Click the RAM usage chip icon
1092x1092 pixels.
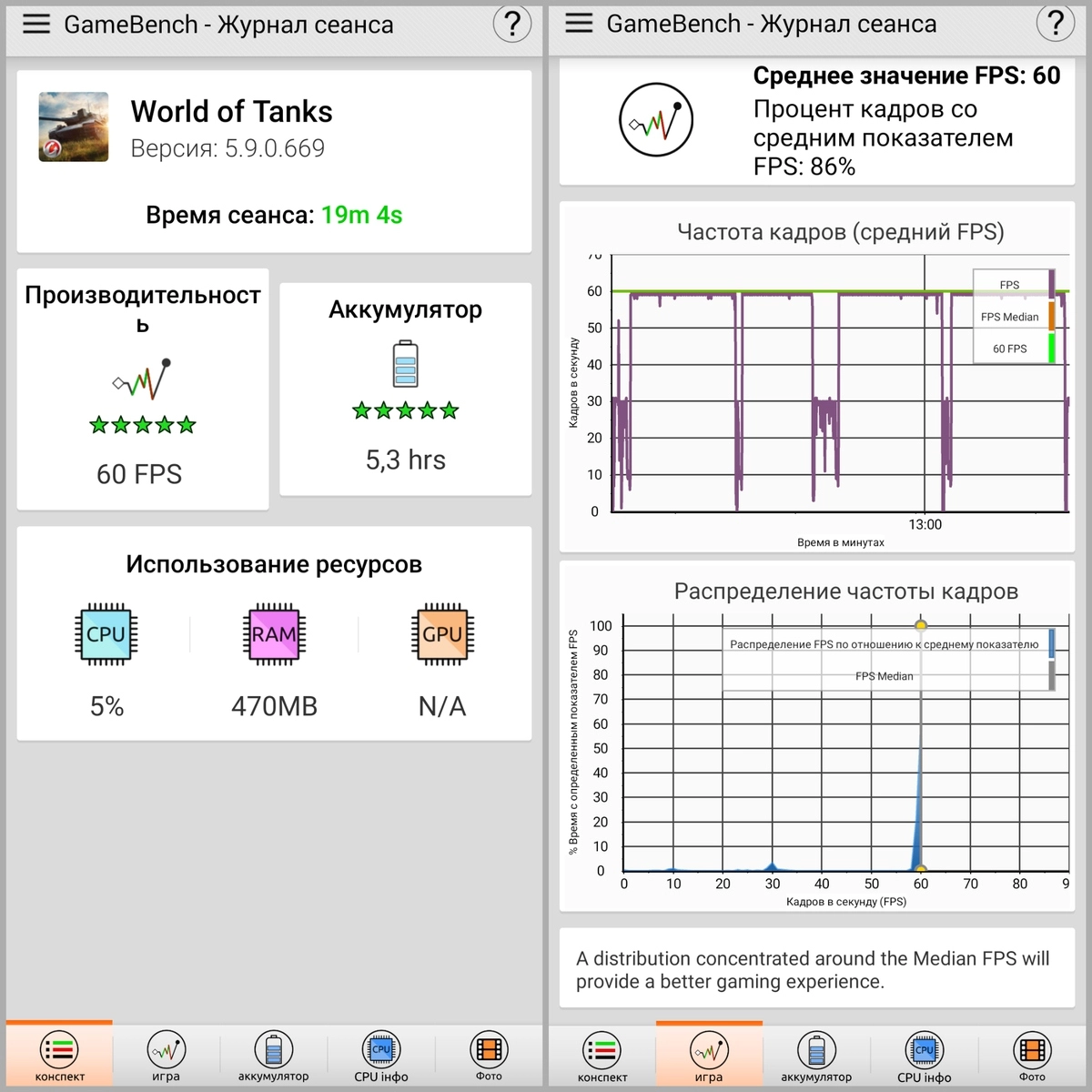click(274, 634)
